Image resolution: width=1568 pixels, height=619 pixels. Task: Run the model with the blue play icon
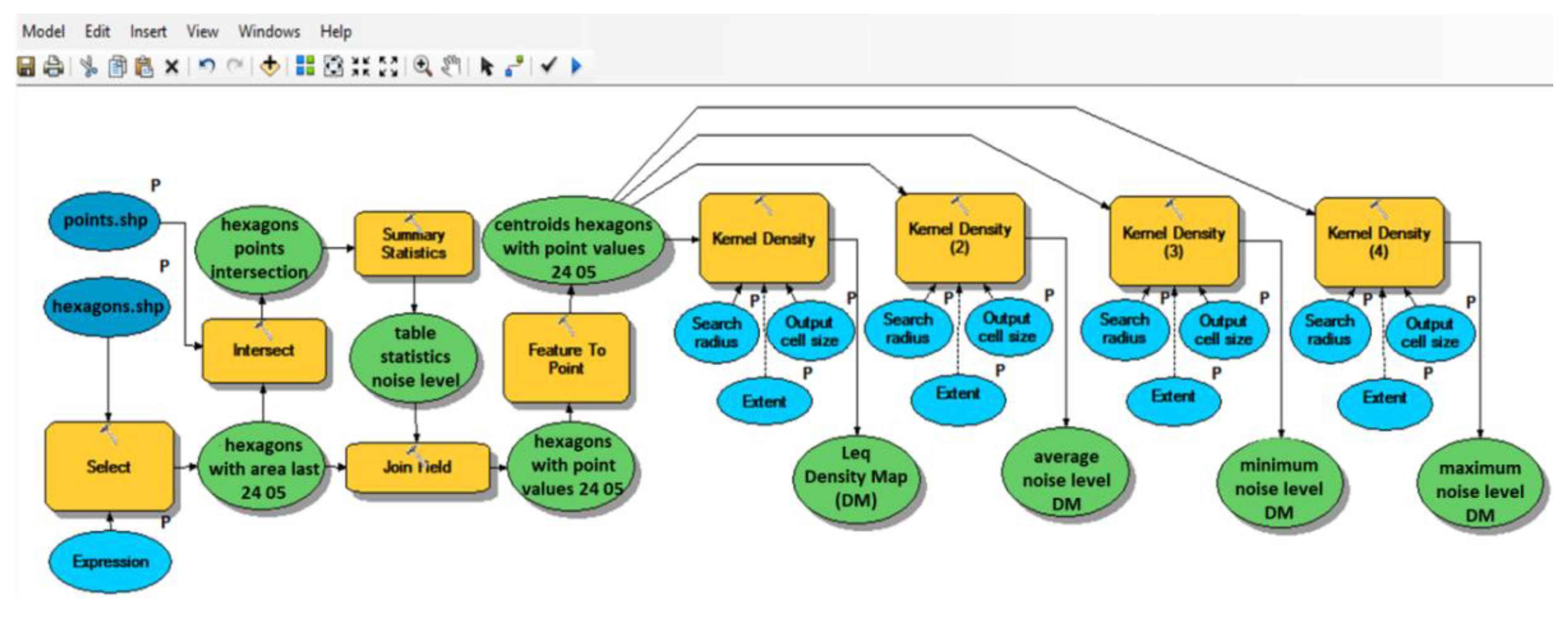576,65
